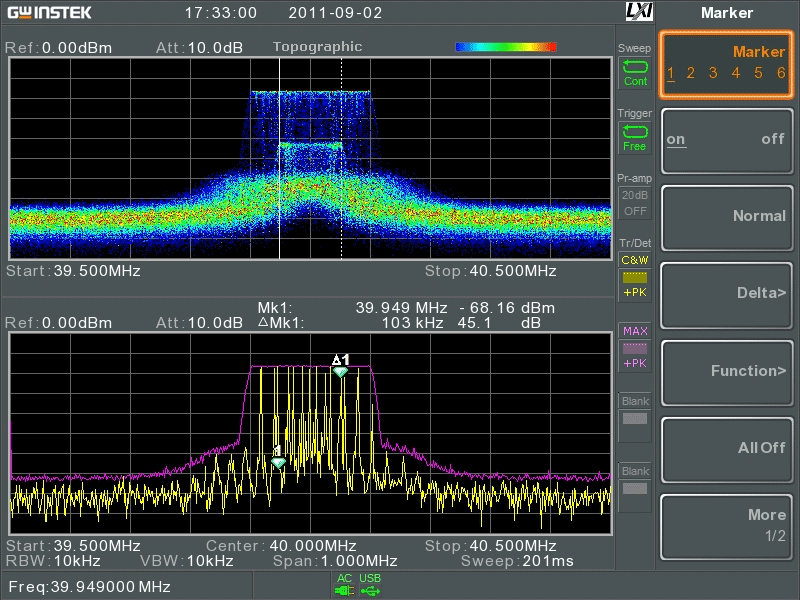Select the Sweep Cont indicator icon
800x600 pixels.
(x=635, y=72)
